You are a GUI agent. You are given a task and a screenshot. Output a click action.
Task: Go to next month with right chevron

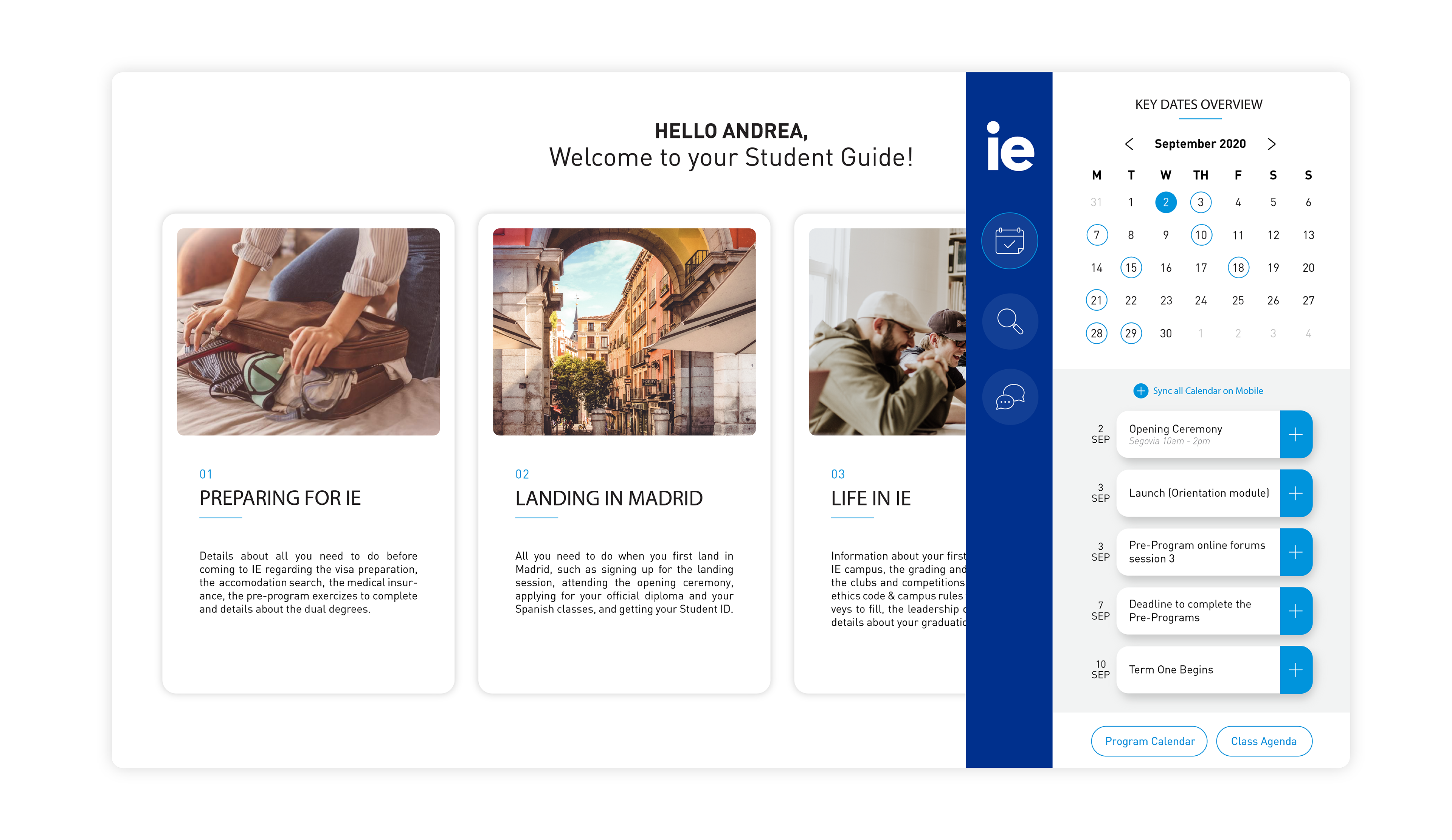(1271, 143)
